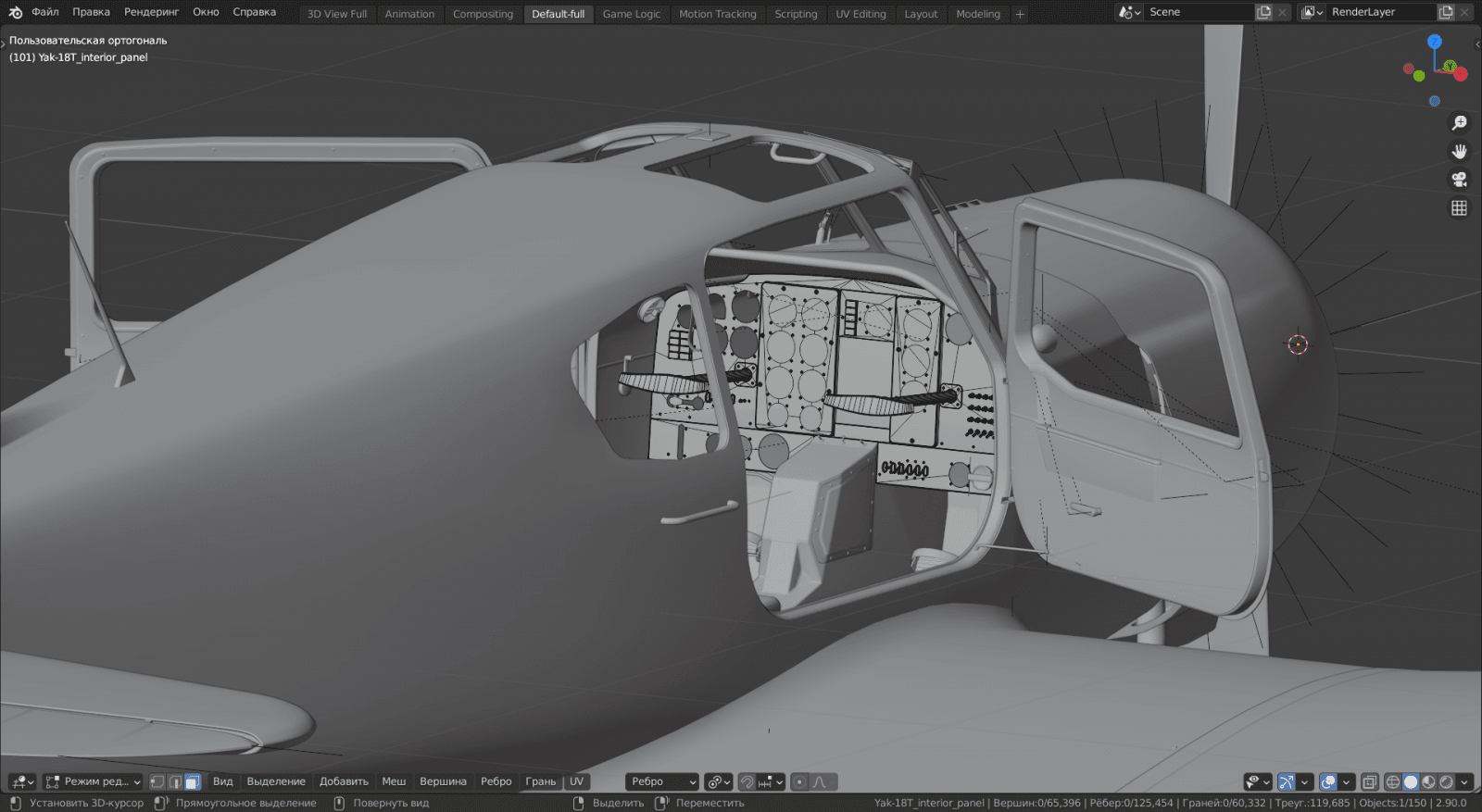Enable vertex select mode

[x=157, y=782]
